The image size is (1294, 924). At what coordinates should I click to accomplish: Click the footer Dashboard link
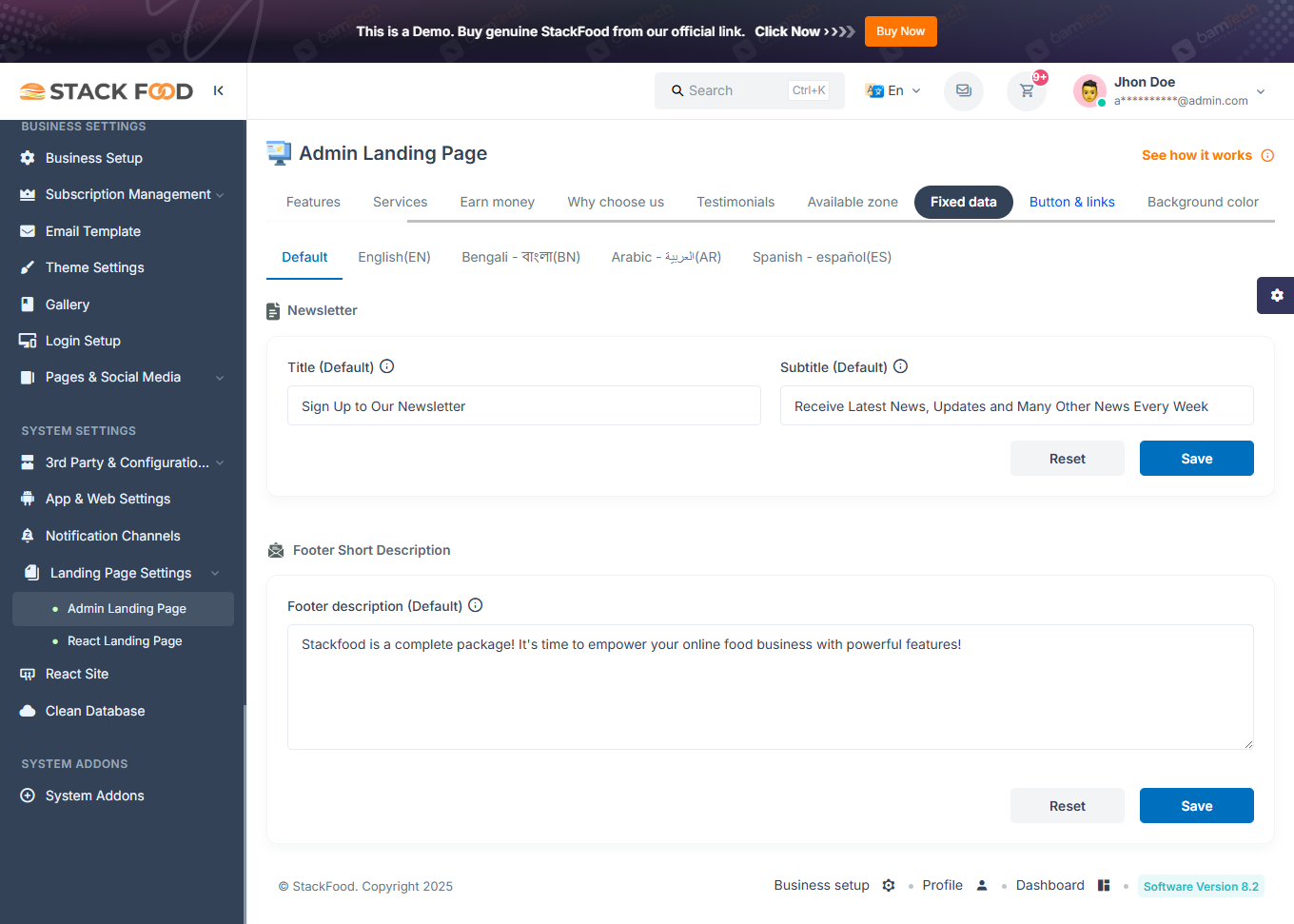pyautogui.click(x=1049, y=885)
